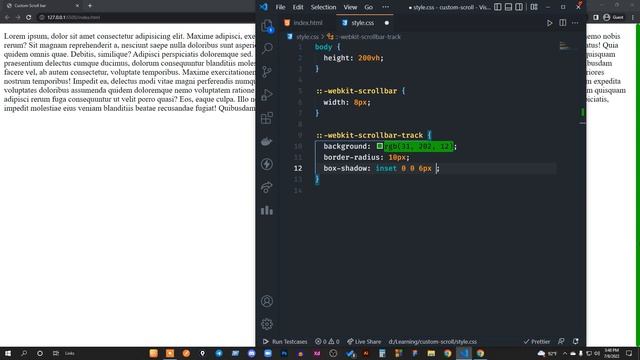Expand the overflow menu ellipsis after Go

[x=385, y=7]
